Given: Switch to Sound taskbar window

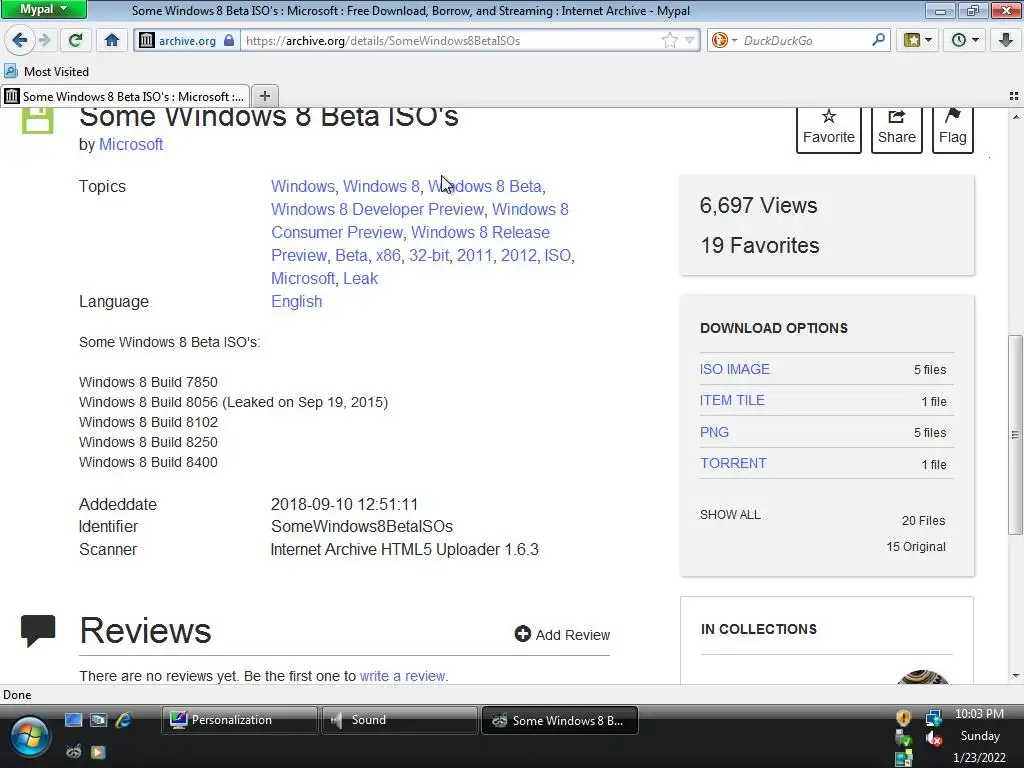Looking at the screenshot, I should (400, 720).
